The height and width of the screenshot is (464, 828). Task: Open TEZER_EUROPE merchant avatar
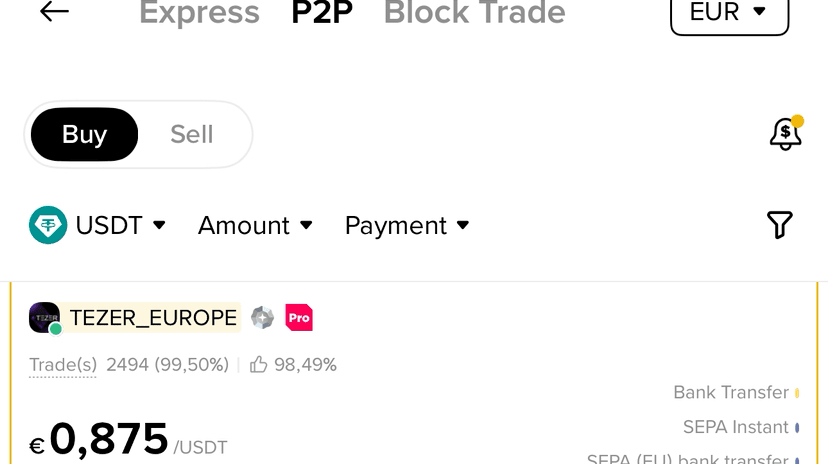click(x=44, y=318)
